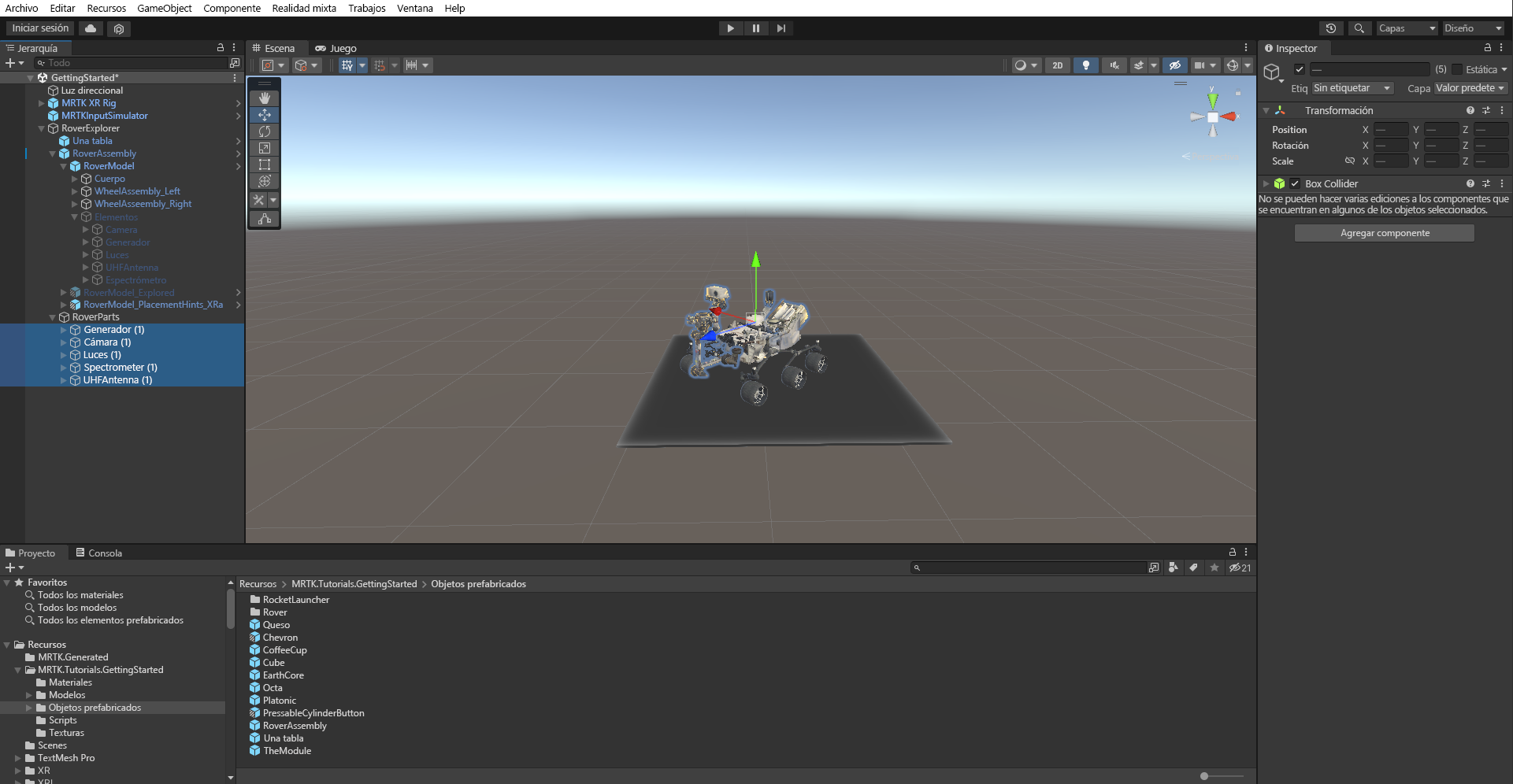The height and width of the screenshot is (784, 1513).
Task: Click Recursos in the Project breadcrumb
Action: (x=258, y=584)
